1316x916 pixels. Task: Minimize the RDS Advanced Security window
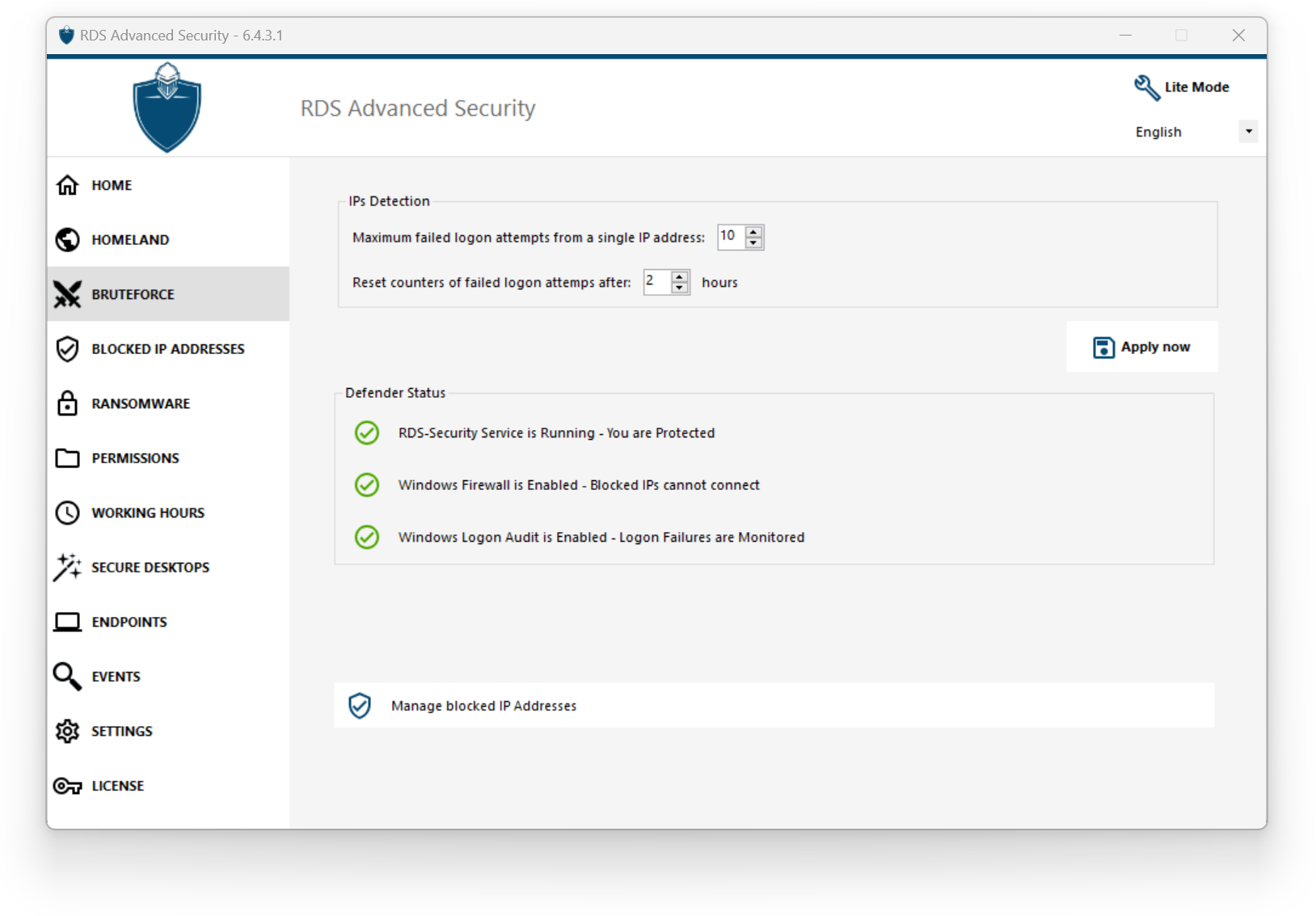(1125, 36)
